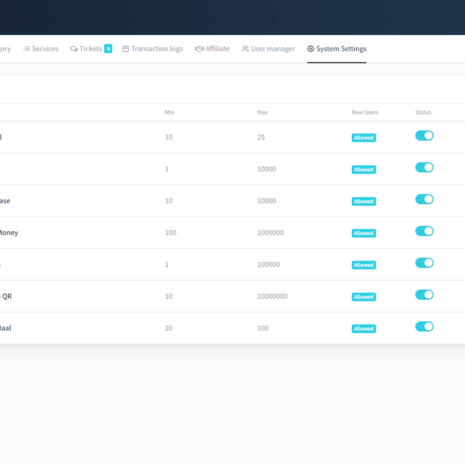Click the Transaction logs calendar icon
This screenshot has height=465, width=465.
pos(125,49)
